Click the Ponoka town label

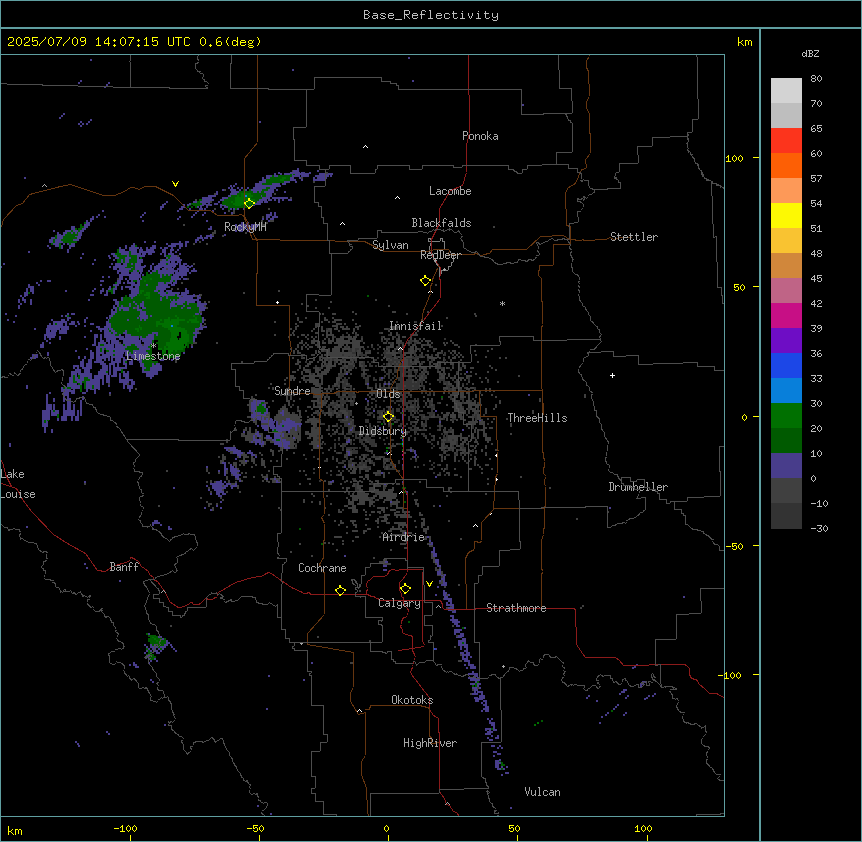pos(480,136)
